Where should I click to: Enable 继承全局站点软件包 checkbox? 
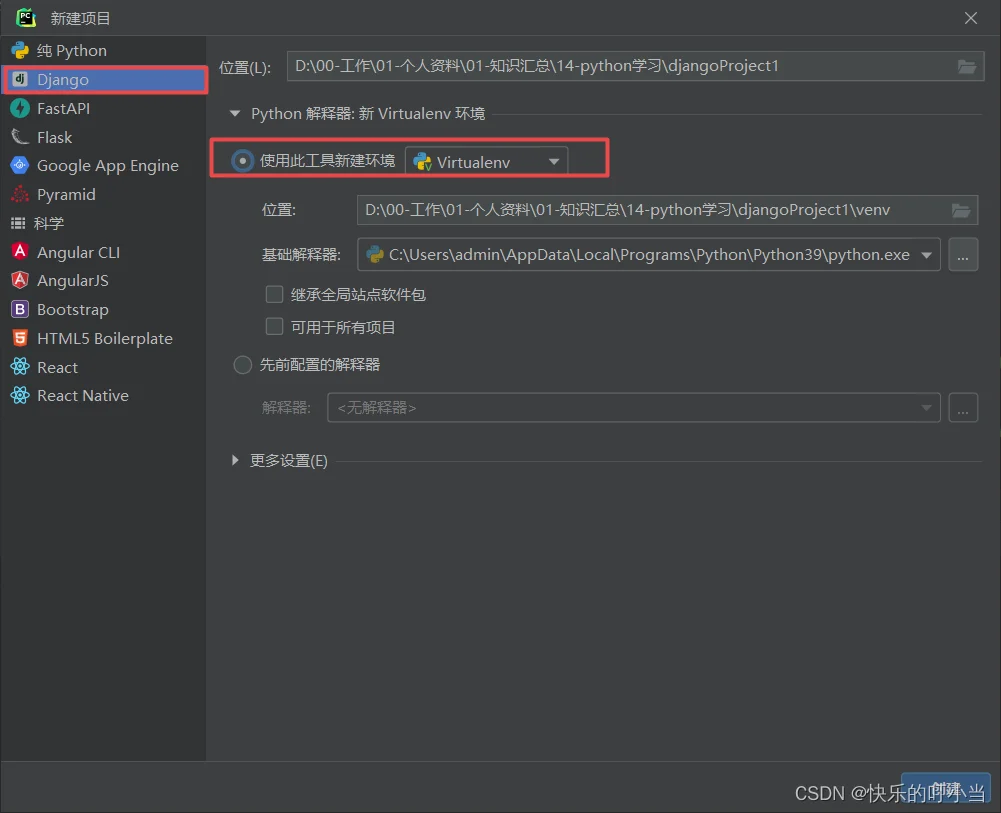click(x=274, y=294)
